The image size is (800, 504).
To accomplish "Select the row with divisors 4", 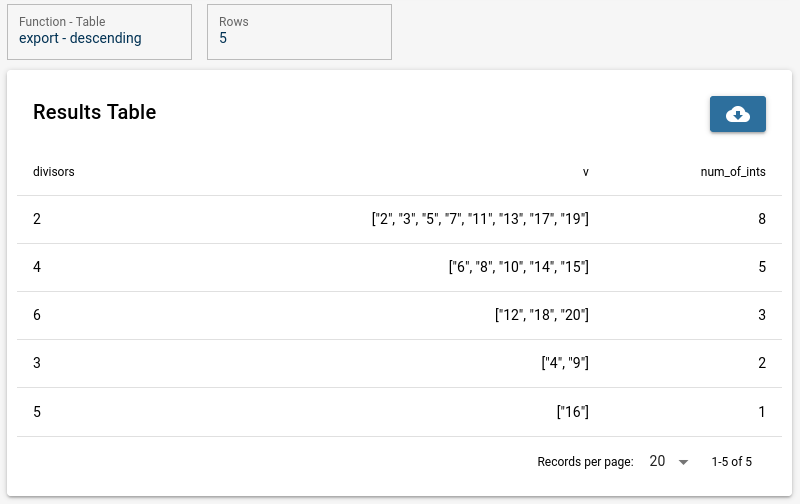I will pos(399,267).
